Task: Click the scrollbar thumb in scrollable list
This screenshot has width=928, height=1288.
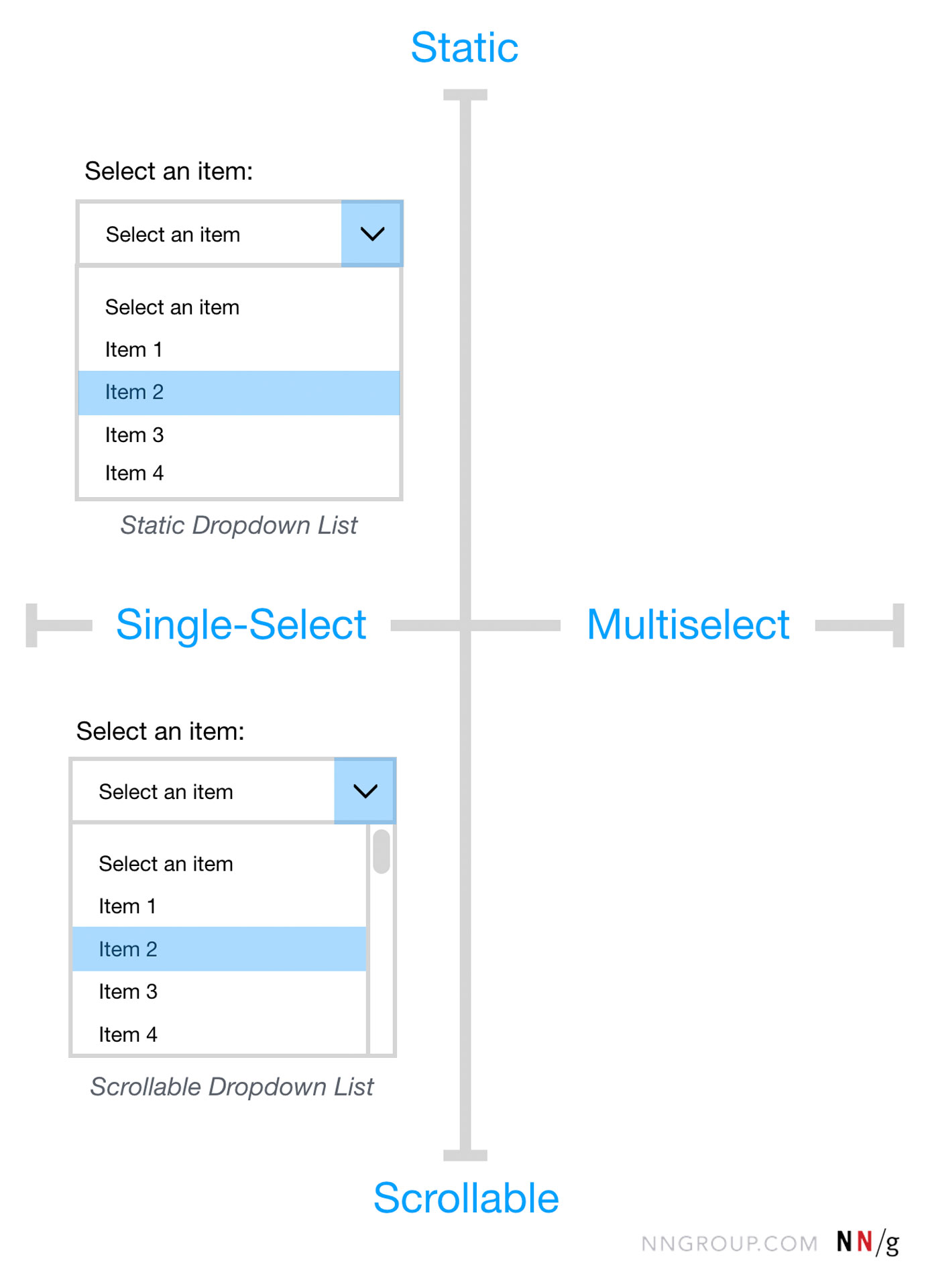Action: tap(382, 852)
